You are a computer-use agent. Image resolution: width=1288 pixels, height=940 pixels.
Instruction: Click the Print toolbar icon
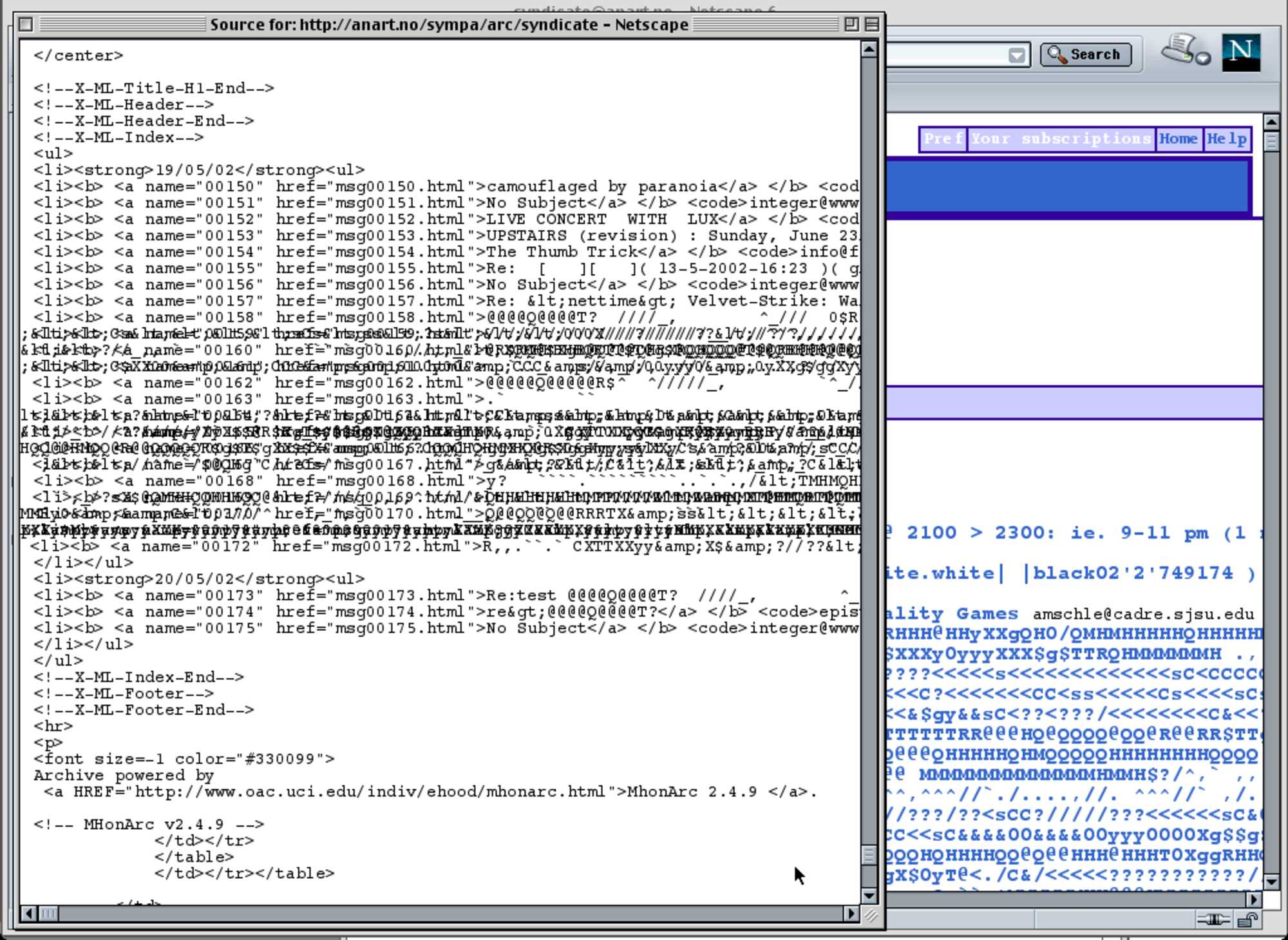(x=1180, y=48)
